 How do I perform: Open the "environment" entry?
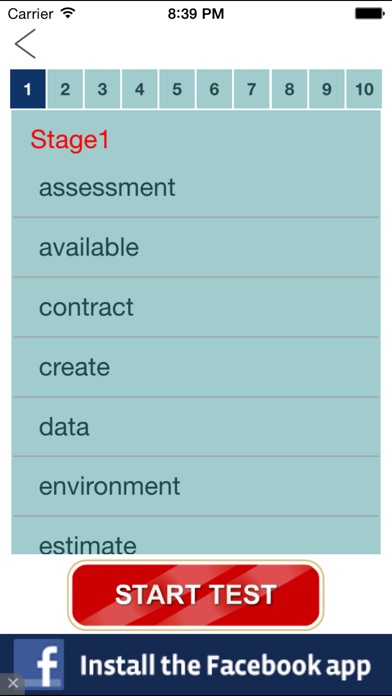196,486
